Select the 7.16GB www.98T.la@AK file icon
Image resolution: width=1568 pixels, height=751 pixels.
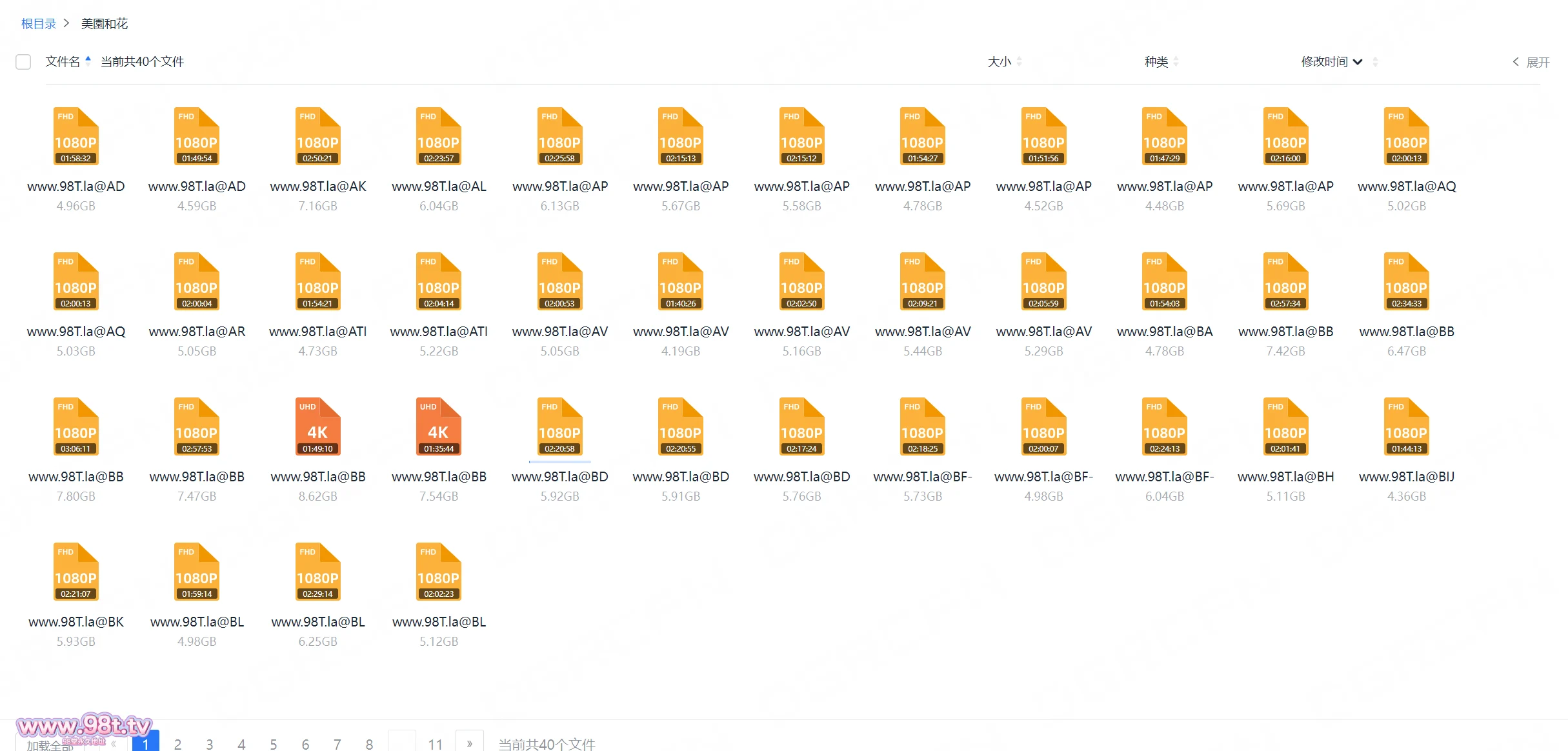[x=317, y=136]
